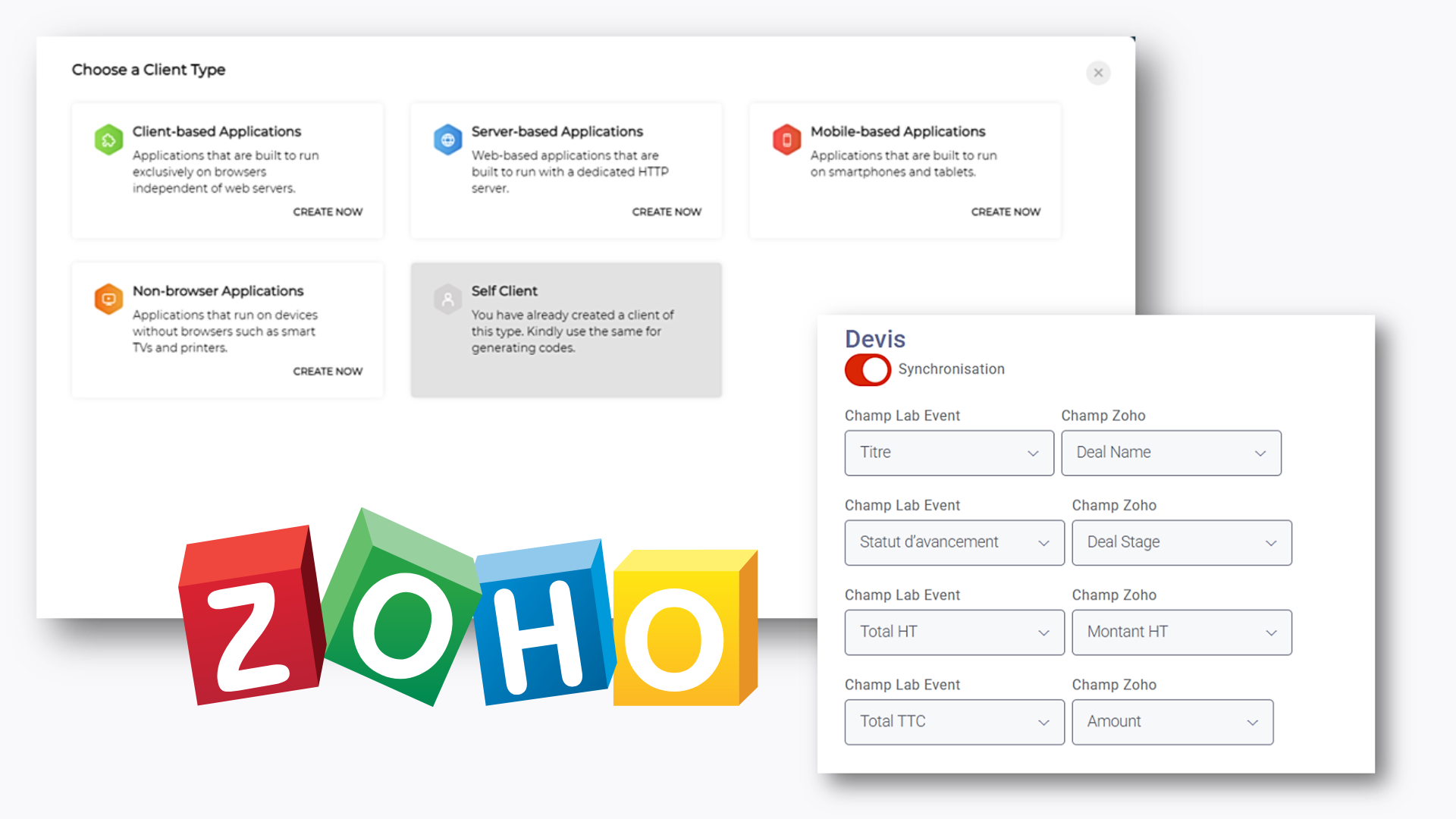Open the Montant HT Zoho dropdown
Viewport: 1456px width, 819px height.
[x=1181, y=632]
